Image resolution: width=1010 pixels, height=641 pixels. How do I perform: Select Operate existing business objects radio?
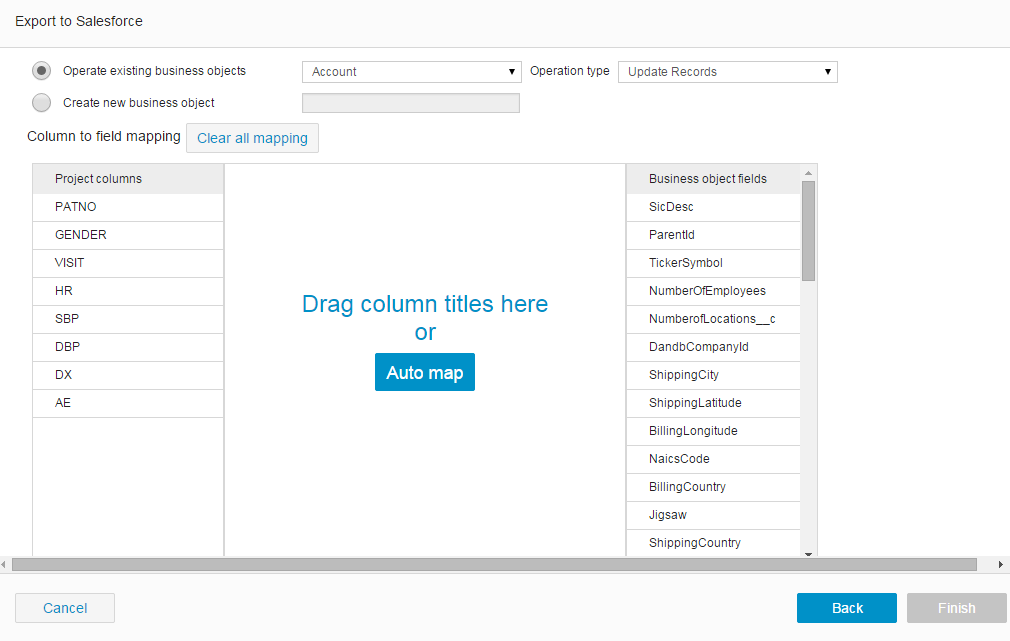[x=42, y=71]
